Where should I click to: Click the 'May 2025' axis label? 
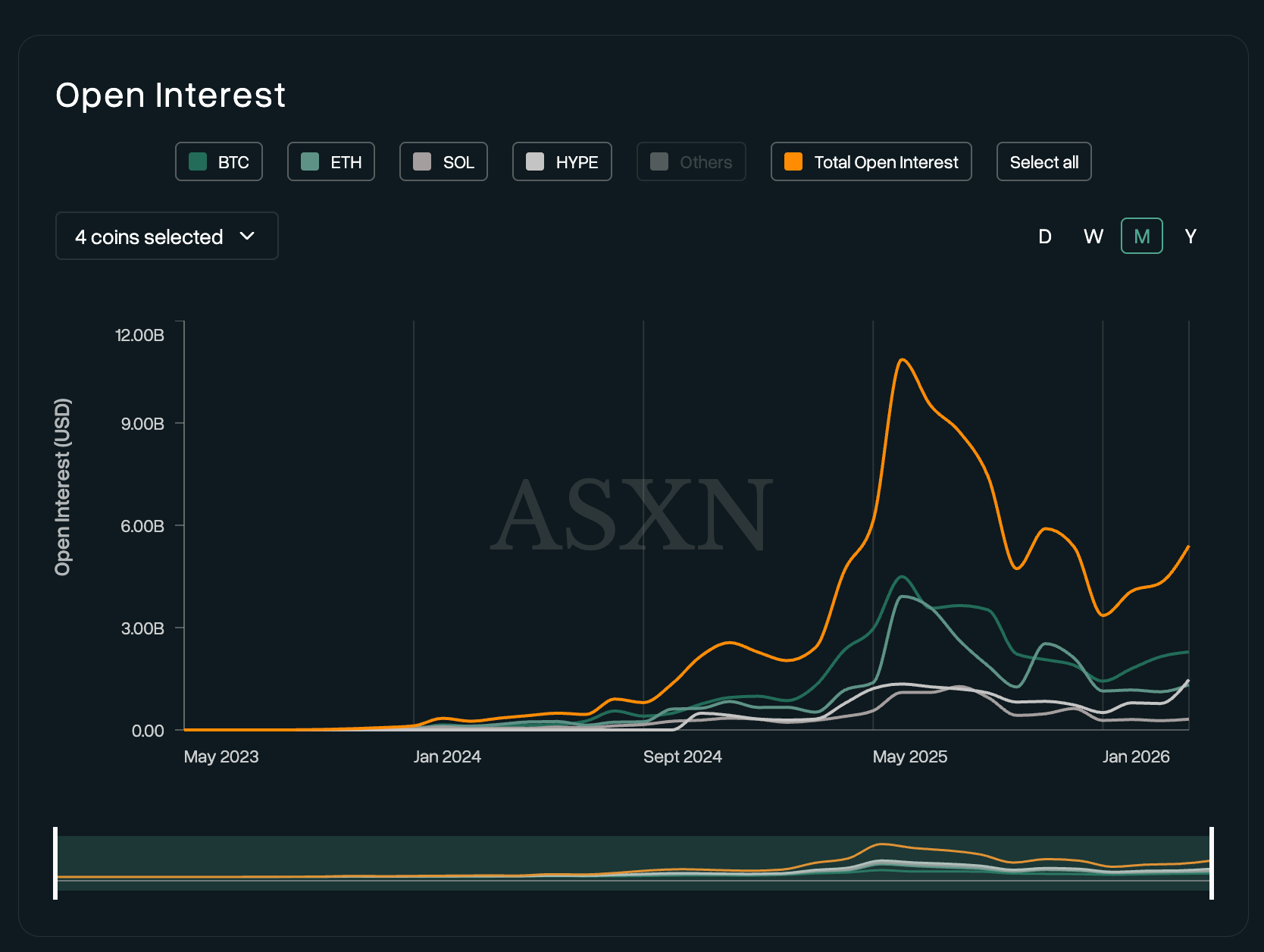click(910, 756)
